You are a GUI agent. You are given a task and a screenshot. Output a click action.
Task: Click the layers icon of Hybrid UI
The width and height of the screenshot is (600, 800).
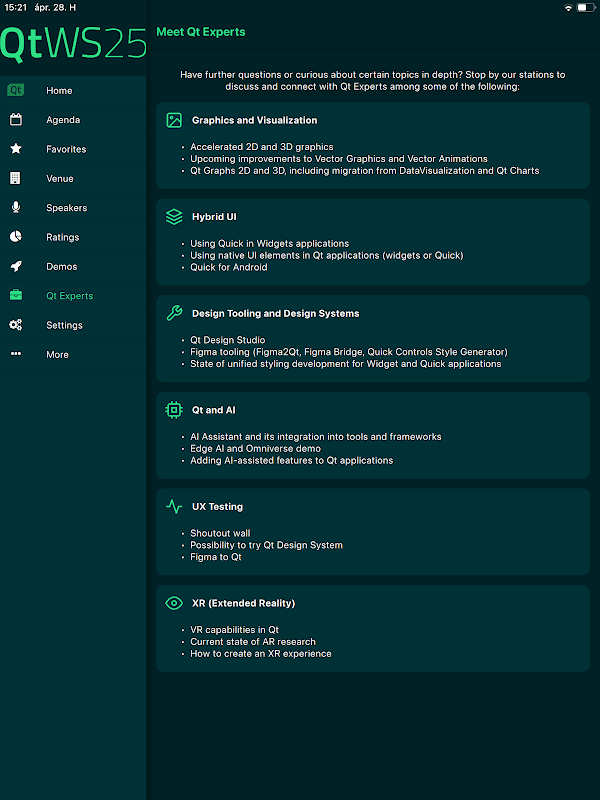(x=174, y=217)
